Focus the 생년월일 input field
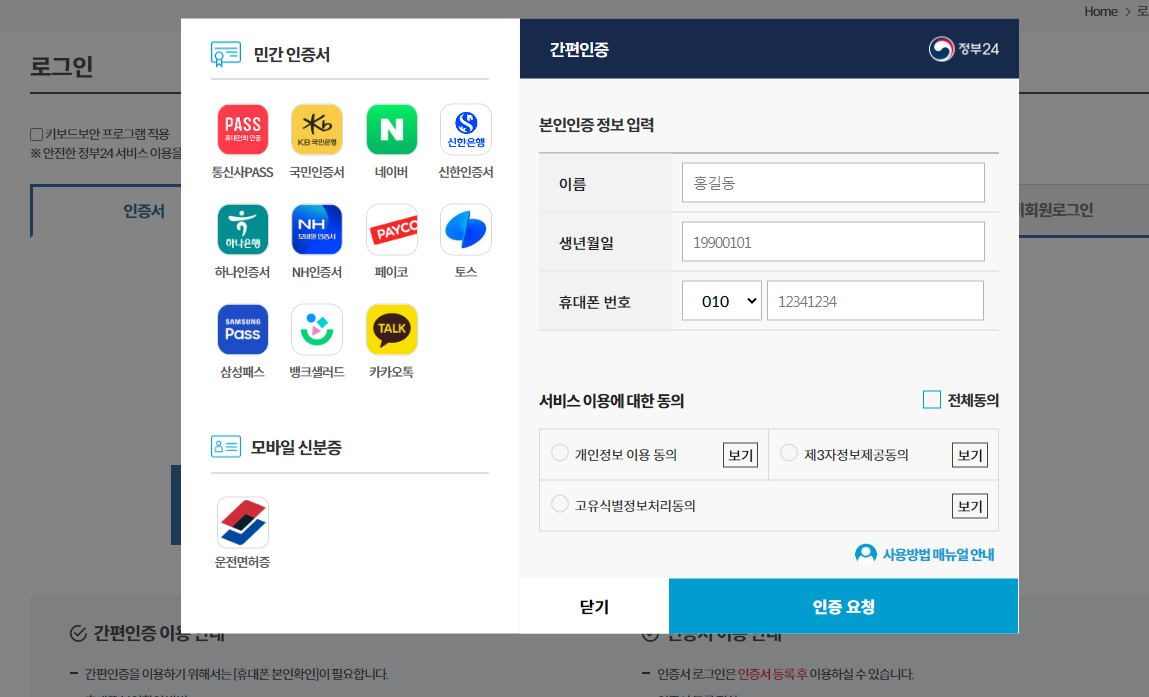 coord(833,241)
